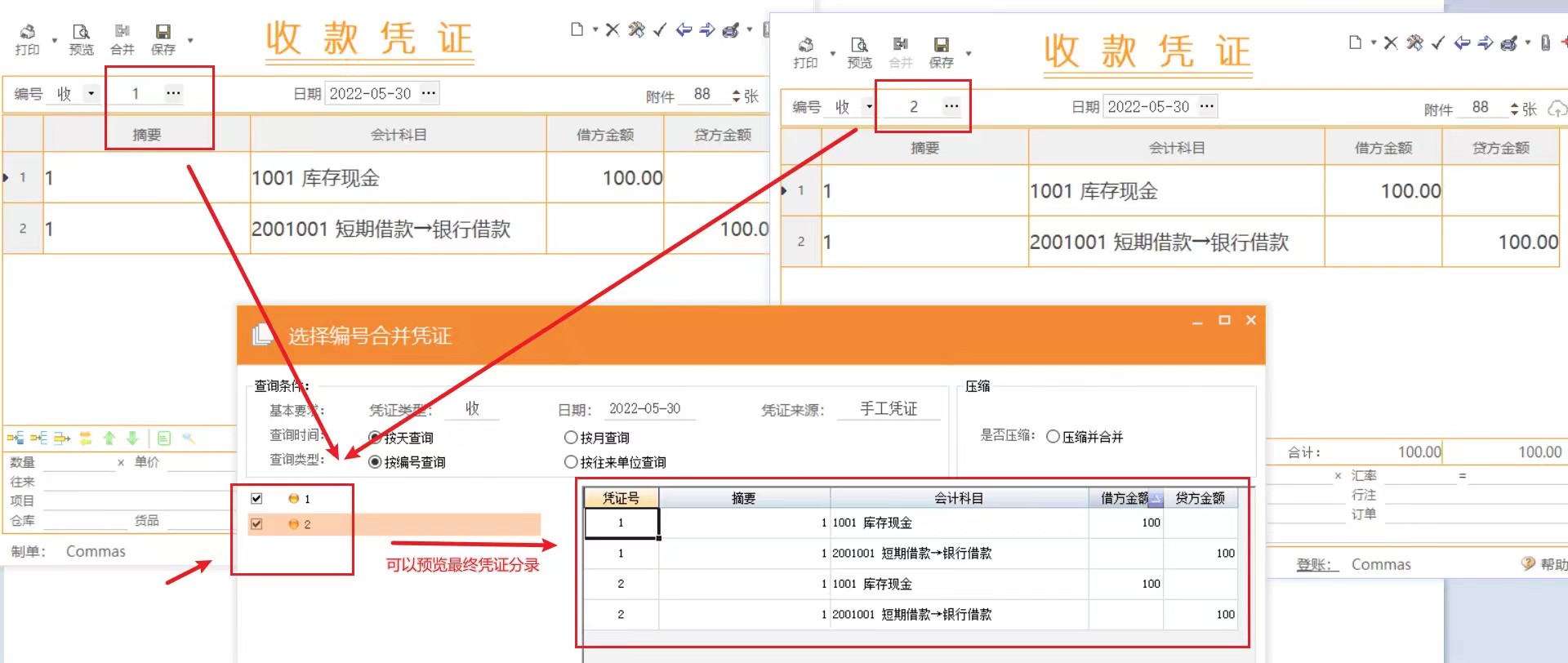Click voucher type field 收 in merge dialog

(x=472, y=408)
